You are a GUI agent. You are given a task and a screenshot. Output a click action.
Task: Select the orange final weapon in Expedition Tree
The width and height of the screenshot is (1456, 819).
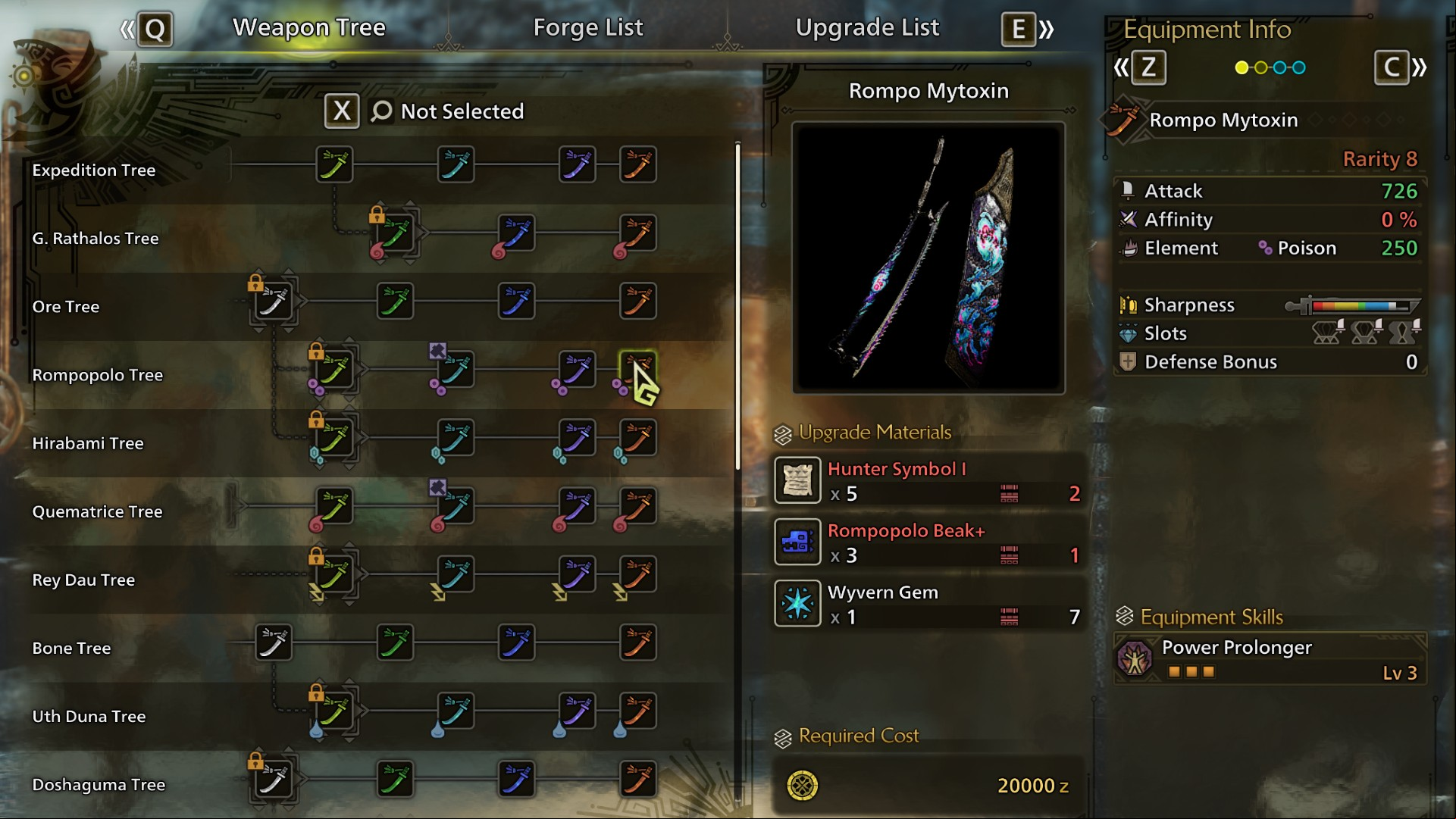pos(638,164)
